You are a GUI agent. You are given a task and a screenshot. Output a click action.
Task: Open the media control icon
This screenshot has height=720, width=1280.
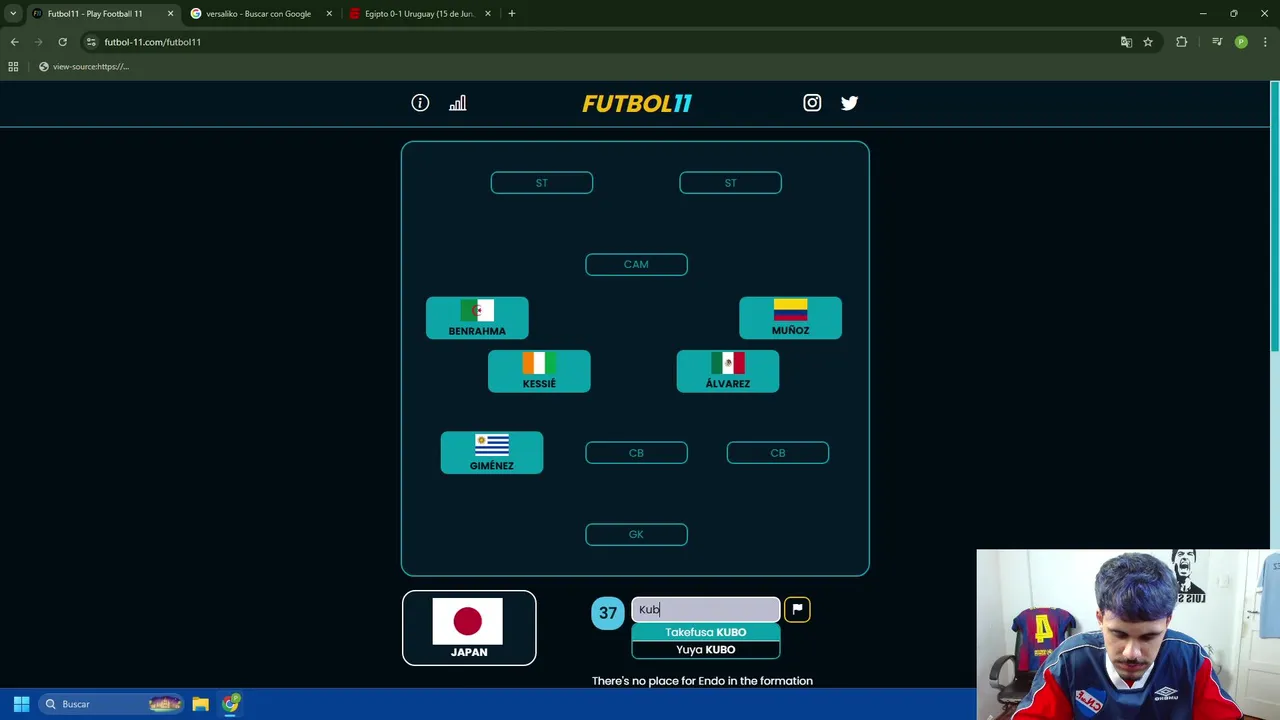pyautogui.click(x=1217, y=42)
